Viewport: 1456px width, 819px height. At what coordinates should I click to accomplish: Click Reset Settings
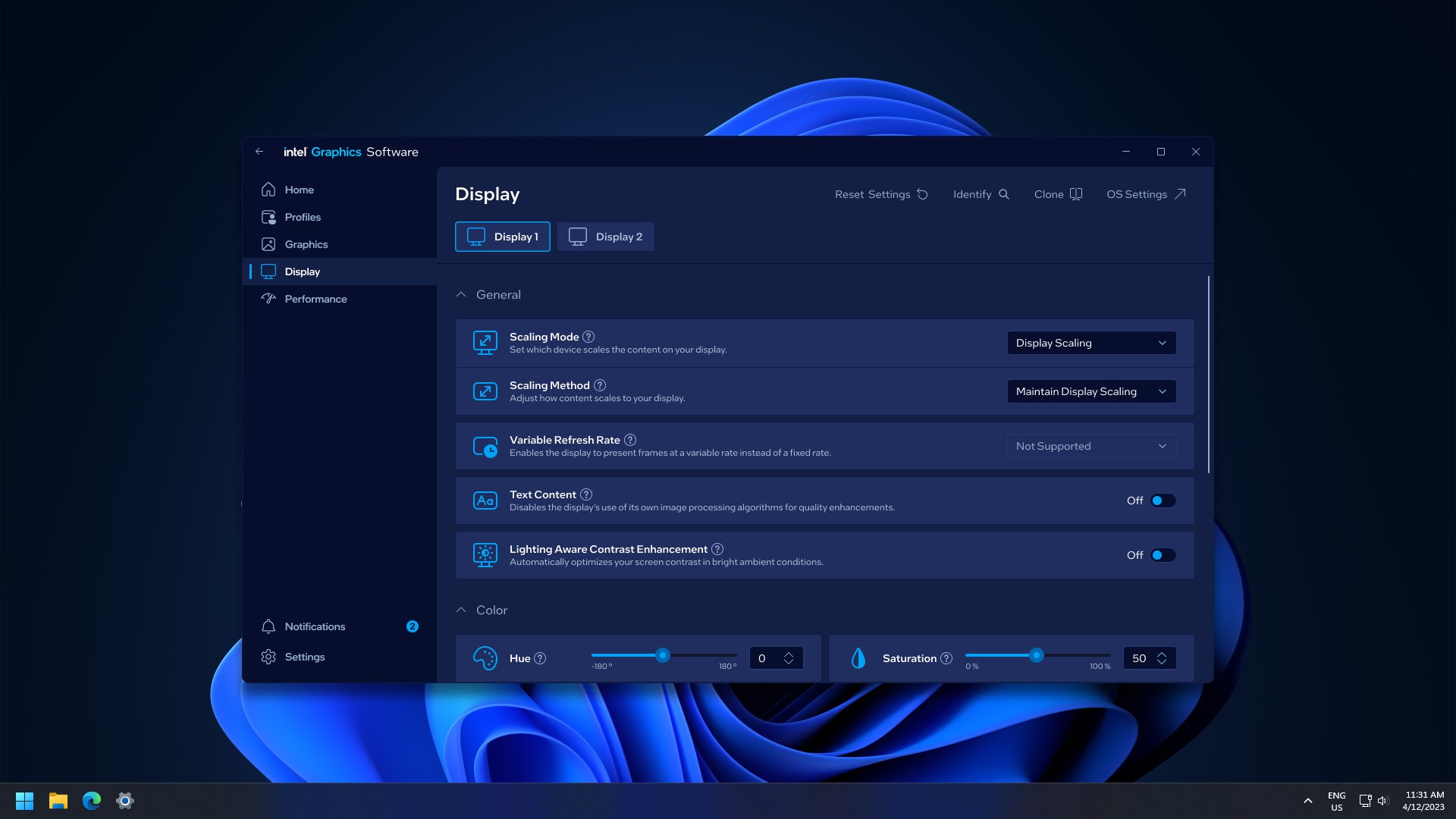pos(880,194)
